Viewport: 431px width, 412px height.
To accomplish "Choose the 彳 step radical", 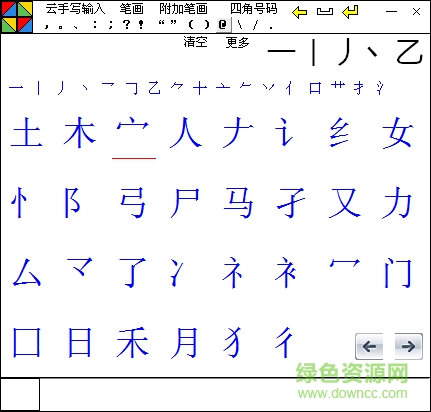I will [x=284, y=342].
